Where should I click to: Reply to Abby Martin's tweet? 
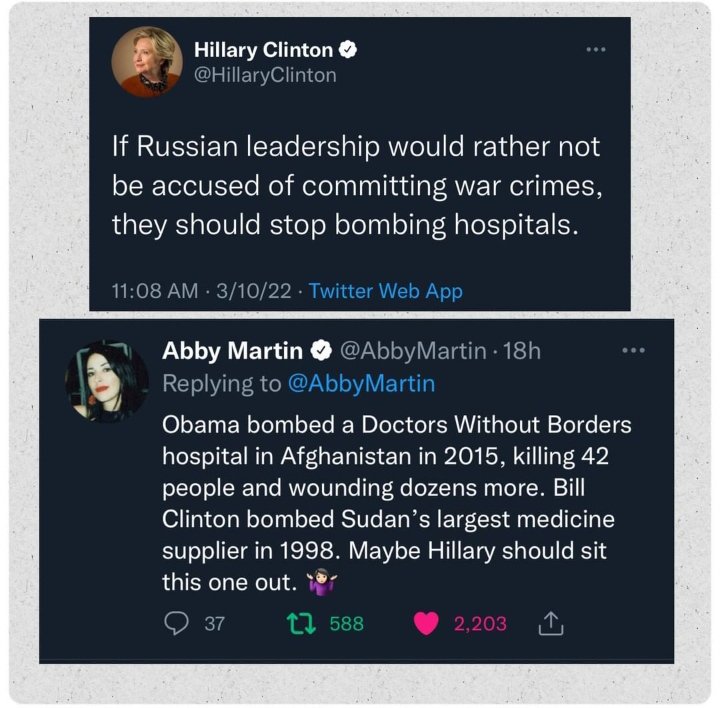click(x=176, y=624)
